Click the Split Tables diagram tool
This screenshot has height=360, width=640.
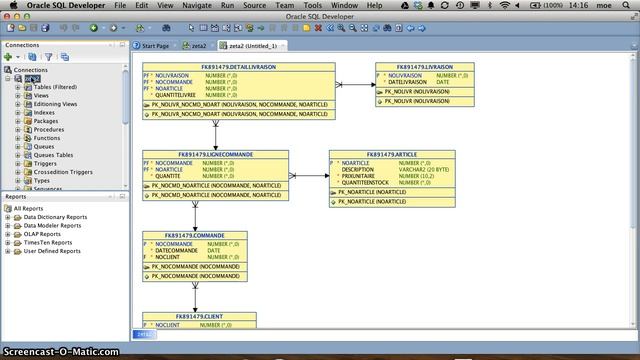(226, 28)
